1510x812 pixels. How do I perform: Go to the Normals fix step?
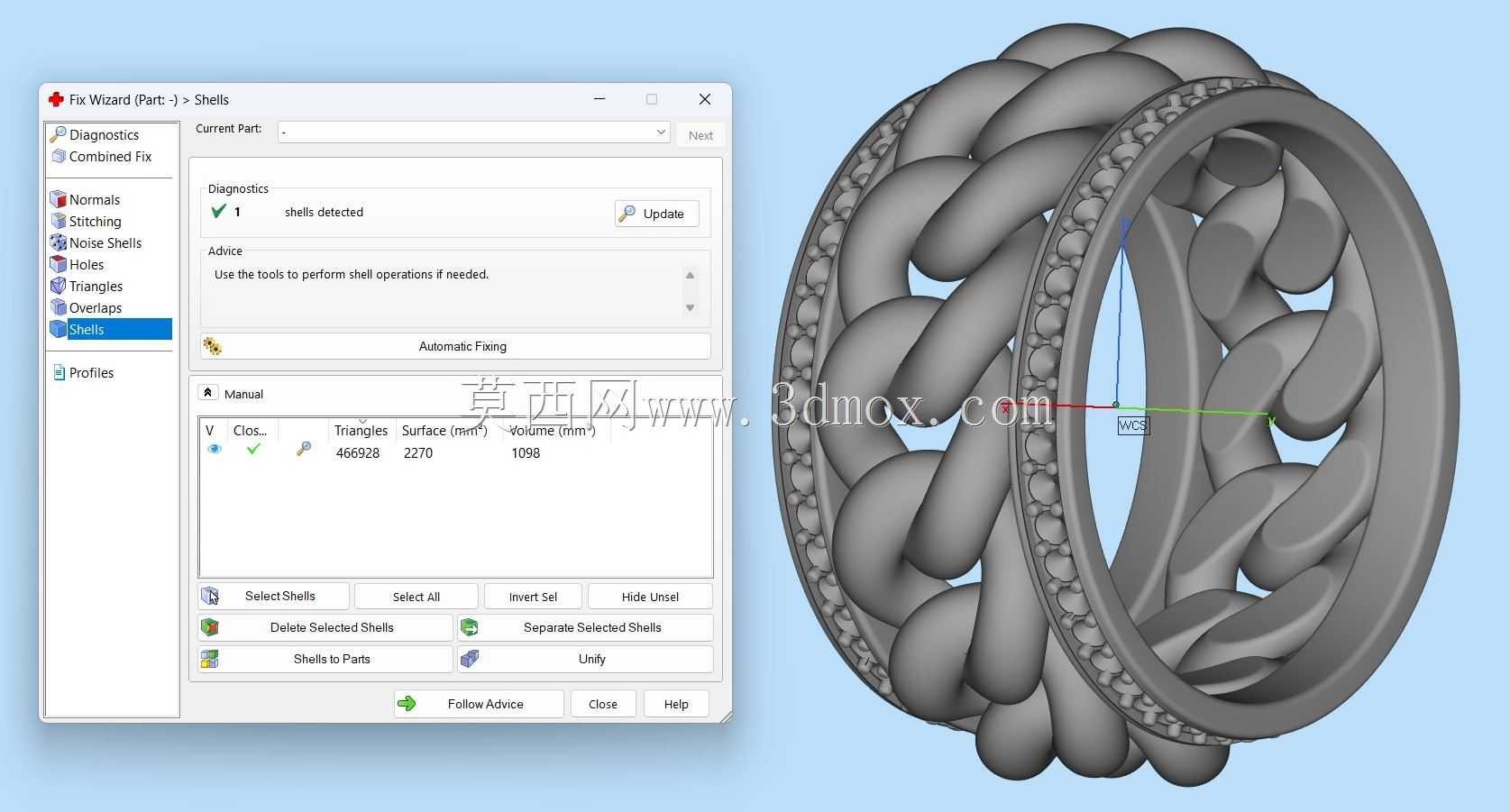[x=95, y=200]
